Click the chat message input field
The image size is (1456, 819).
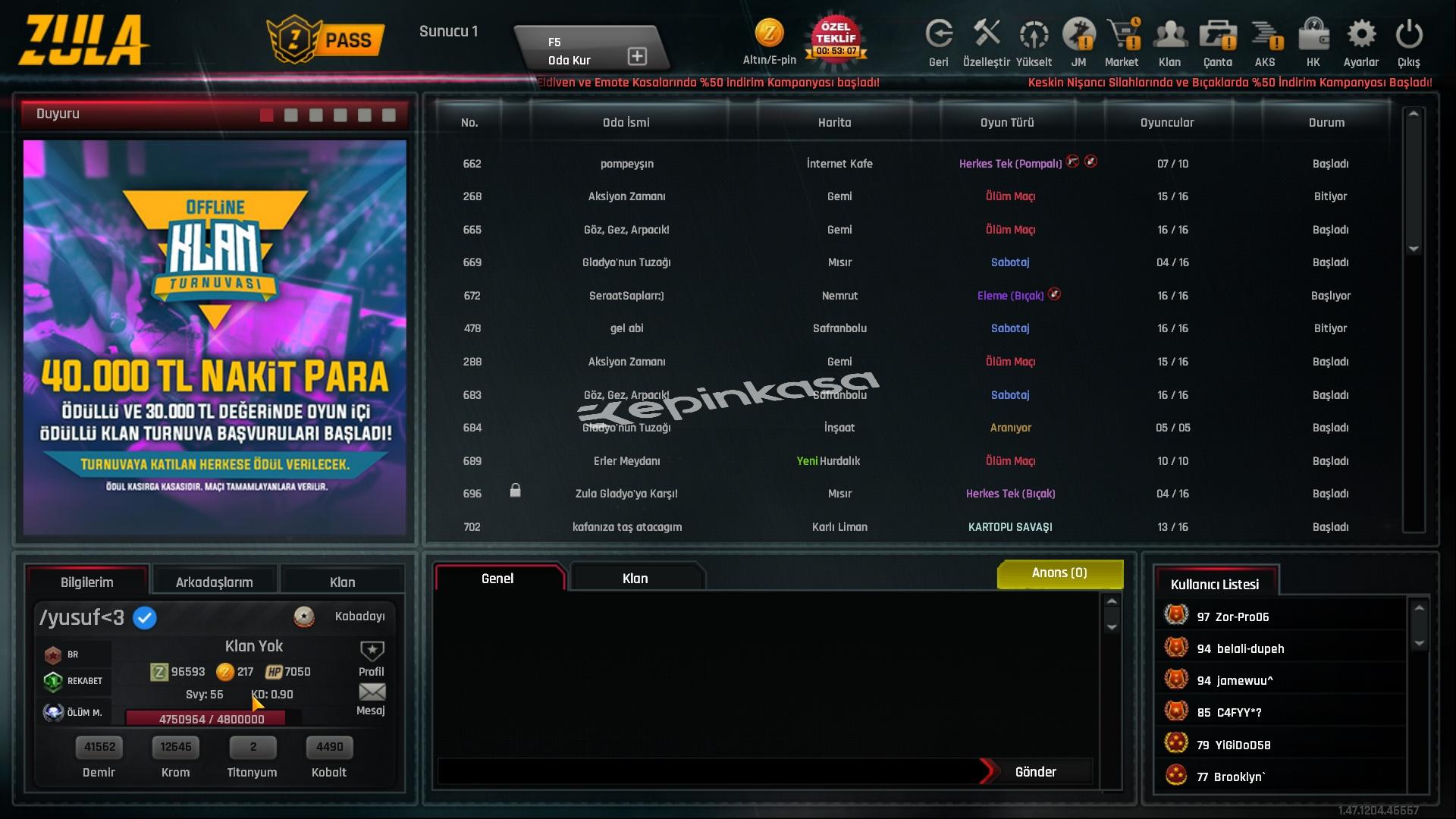click(708, 771)
